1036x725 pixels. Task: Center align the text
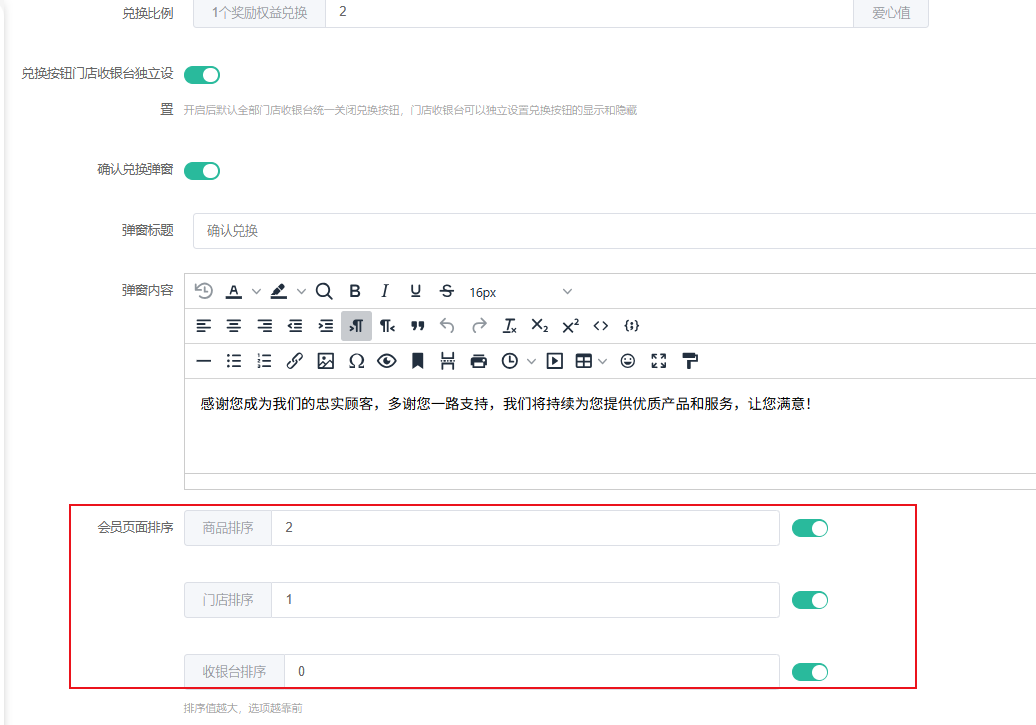tap(234, 326)
